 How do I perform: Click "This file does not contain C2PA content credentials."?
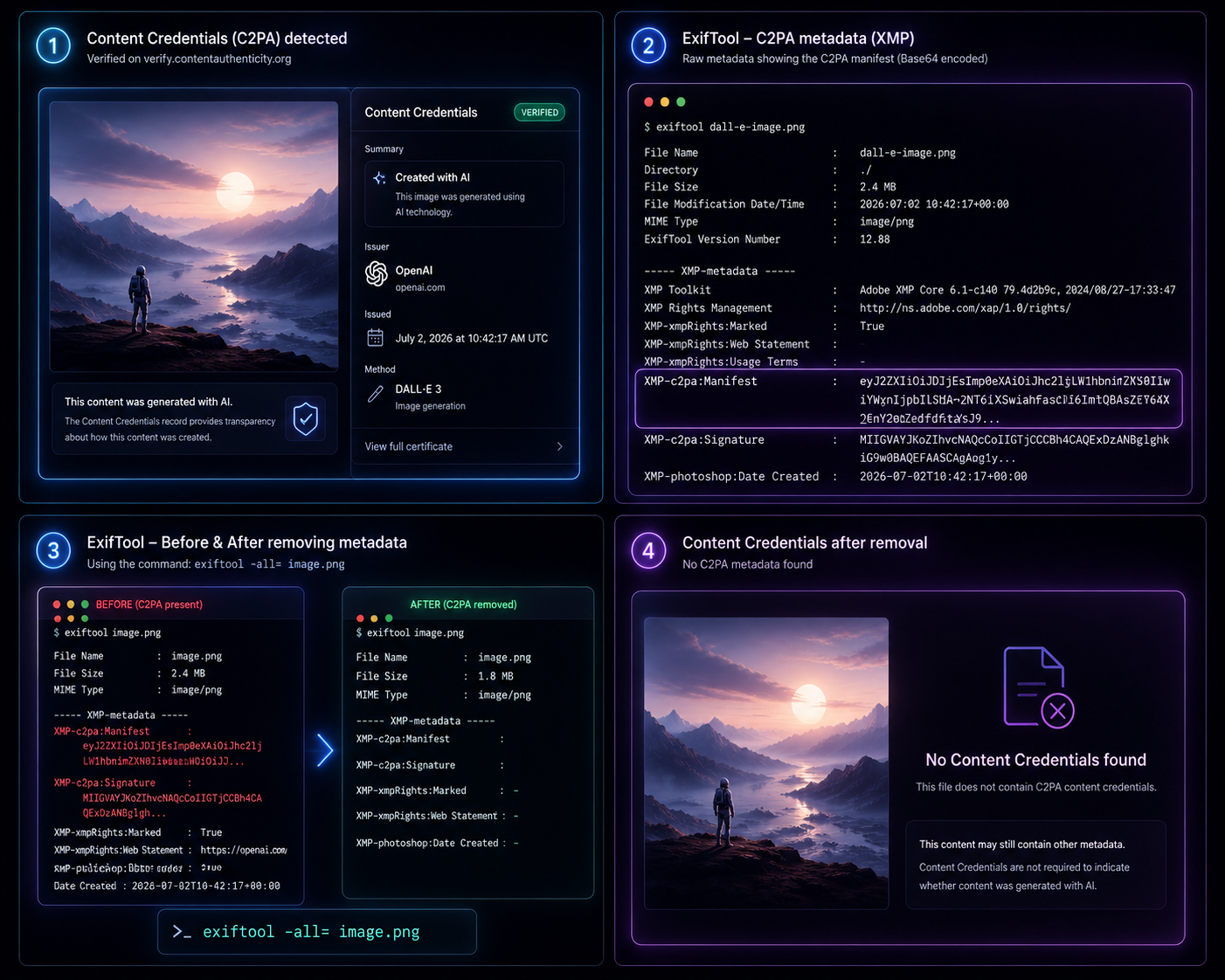[1035, 787]
